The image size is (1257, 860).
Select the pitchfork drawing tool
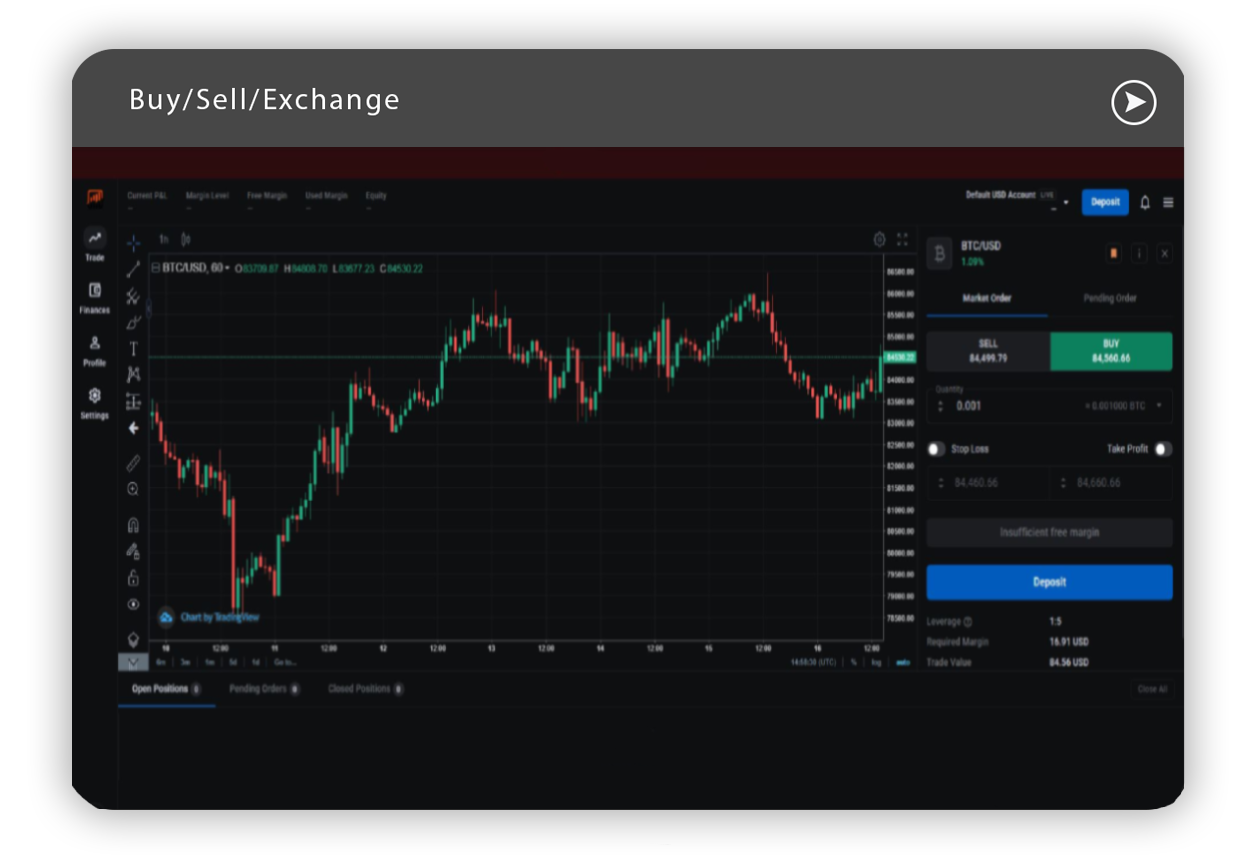click(x=133, y=296)
